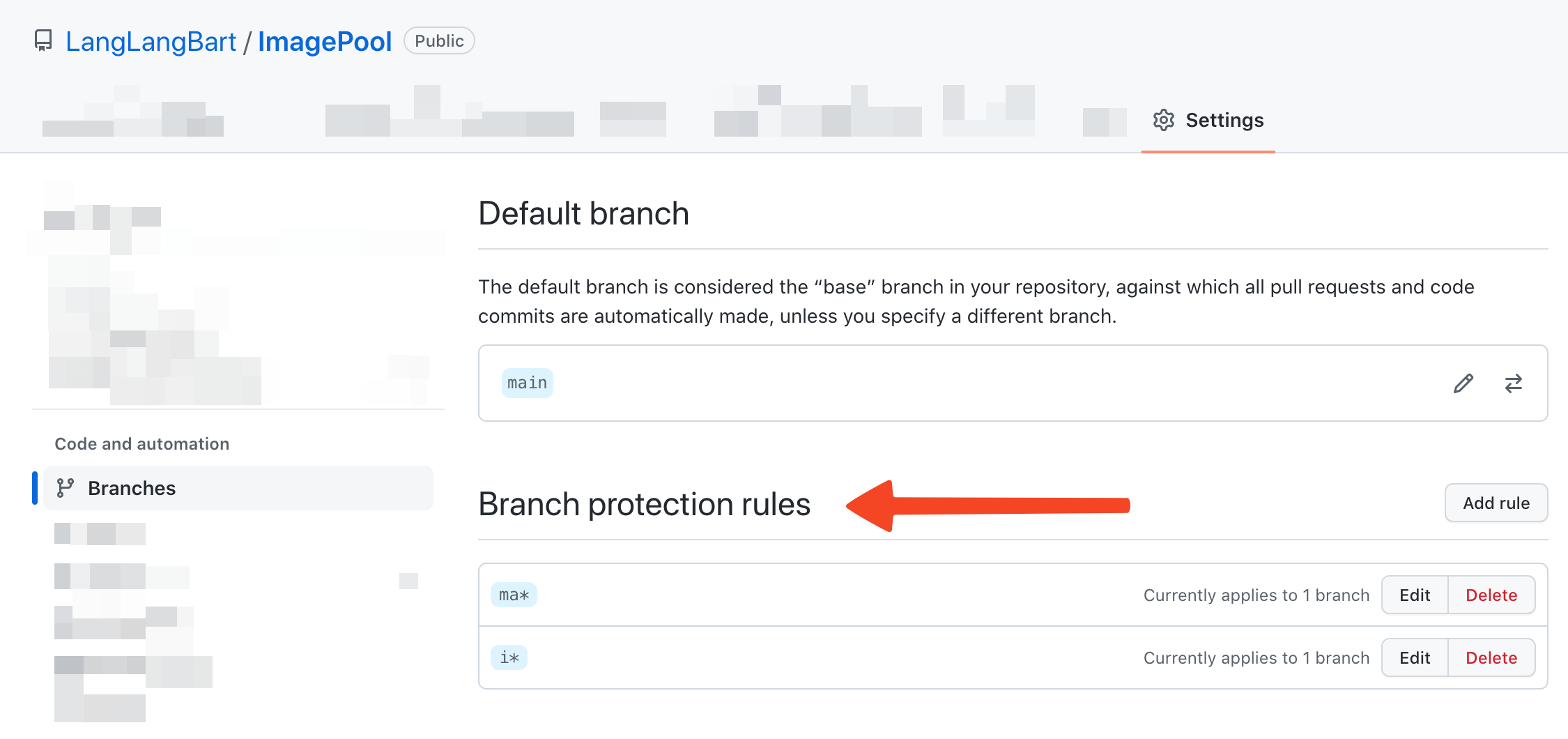Image resolution: width=1568 pixels, height=739 pixels.
Task: Click the Public visibility badge
Action: 439,40
